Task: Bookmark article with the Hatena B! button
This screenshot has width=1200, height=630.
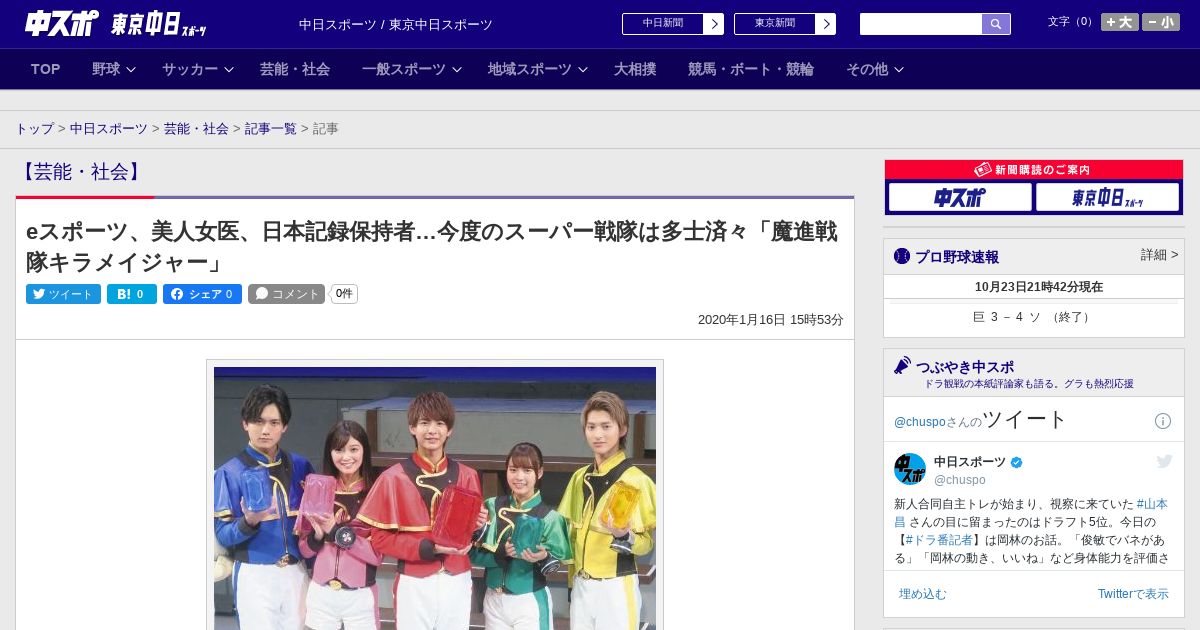Action: pyautogui.click(x=132, y=294)
